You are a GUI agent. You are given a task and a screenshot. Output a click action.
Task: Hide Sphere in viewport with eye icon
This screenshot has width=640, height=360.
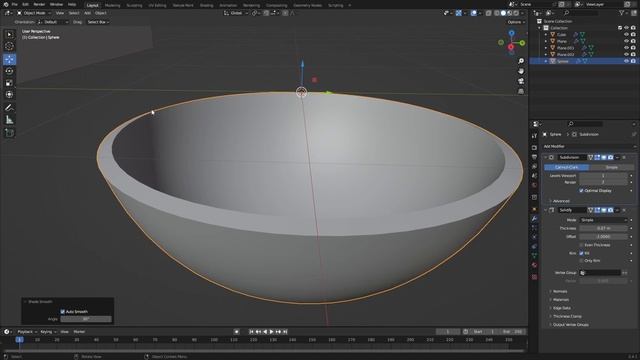click(x=626, y=61)
